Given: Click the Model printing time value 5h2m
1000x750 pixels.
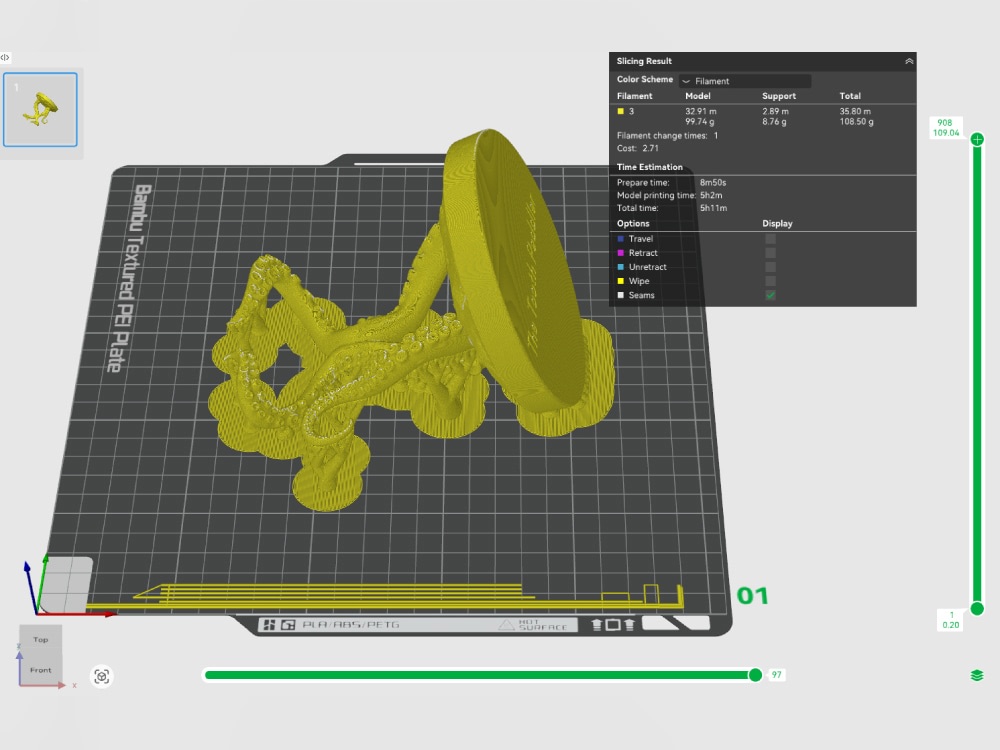Looking at the screenshot, I should click(x=711, y=195).
